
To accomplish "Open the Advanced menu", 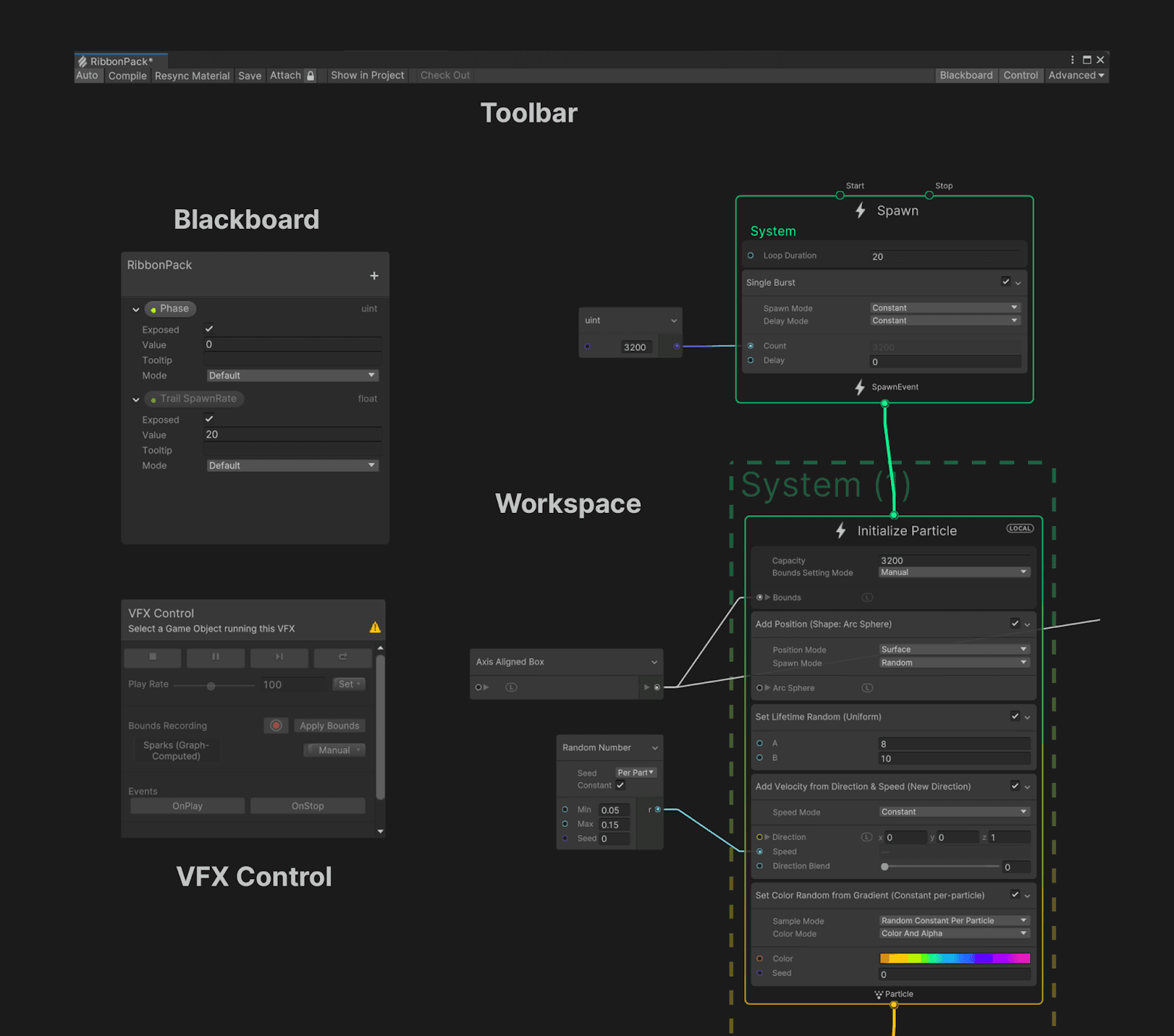I will coord(1074,75).
